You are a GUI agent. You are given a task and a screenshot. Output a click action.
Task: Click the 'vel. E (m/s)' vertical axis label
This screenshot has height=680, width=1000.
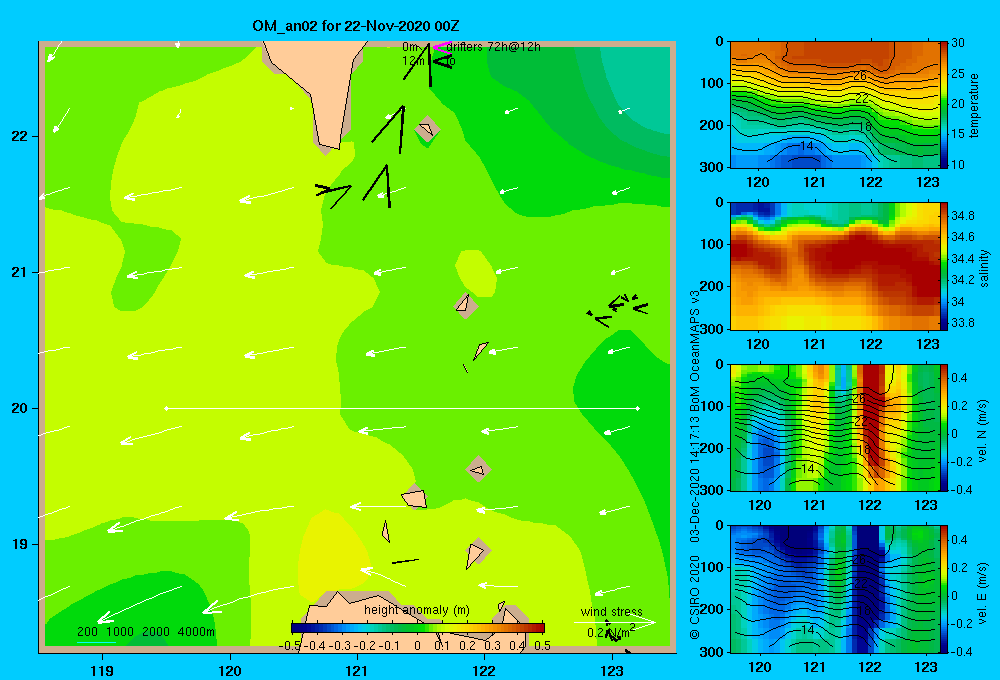pyautogui.click(x=983, y=591)
